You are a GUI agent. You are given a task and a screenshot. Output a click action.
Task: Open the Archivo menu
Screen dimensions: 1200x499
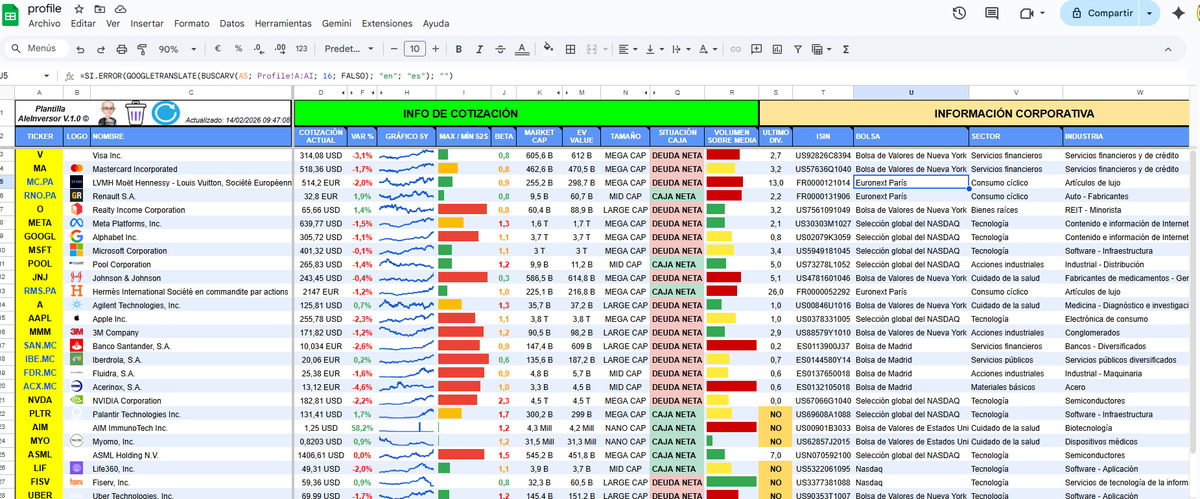(x=43, y=23)
